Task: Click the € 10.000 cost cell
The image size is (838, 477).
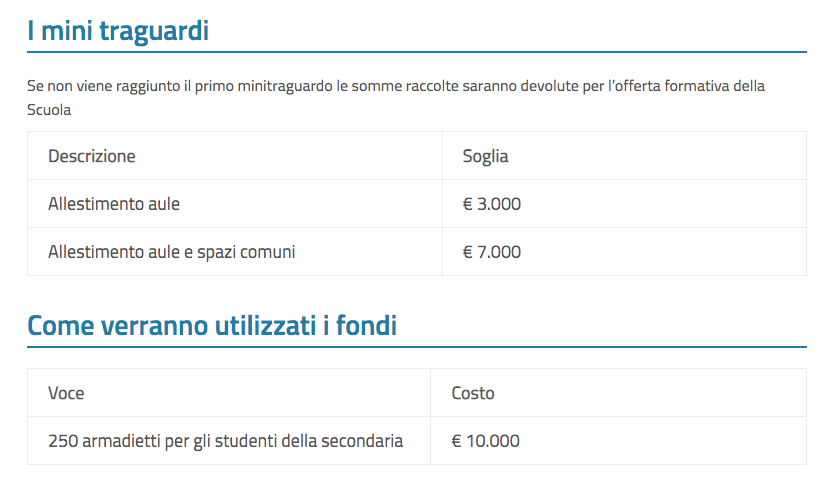Action: [x=485, y=441]
